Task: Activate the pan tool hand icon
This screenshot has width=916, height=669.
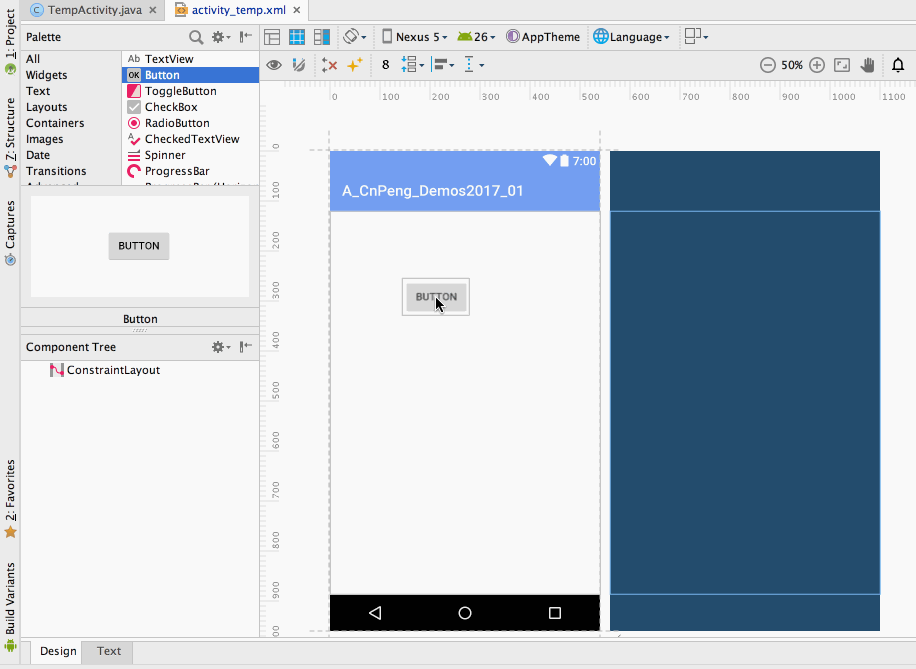Action: tap(868, 64)
